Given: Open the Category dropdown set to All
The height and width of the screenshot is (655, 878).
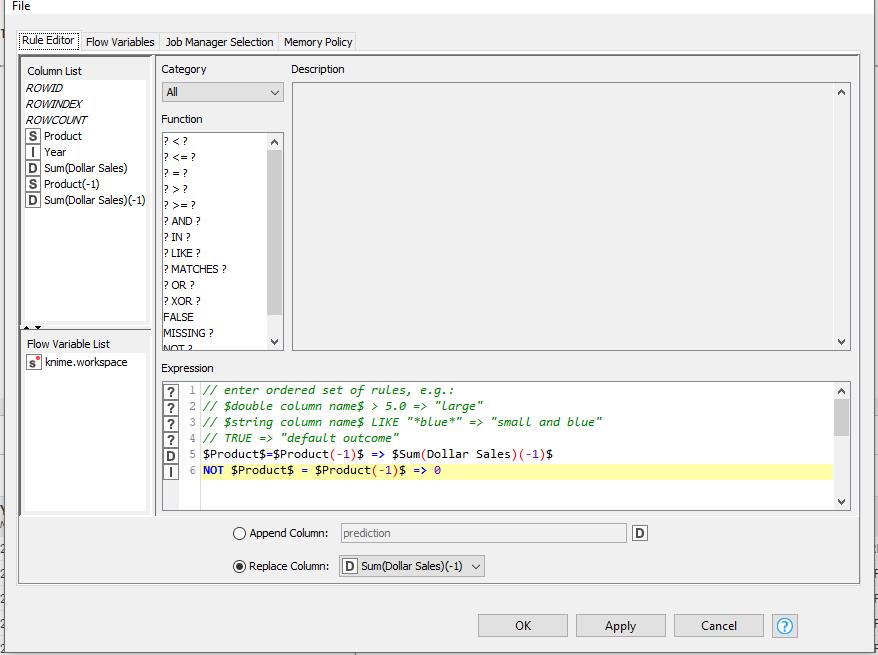Looking at the screenshot, I should point(222,92).
